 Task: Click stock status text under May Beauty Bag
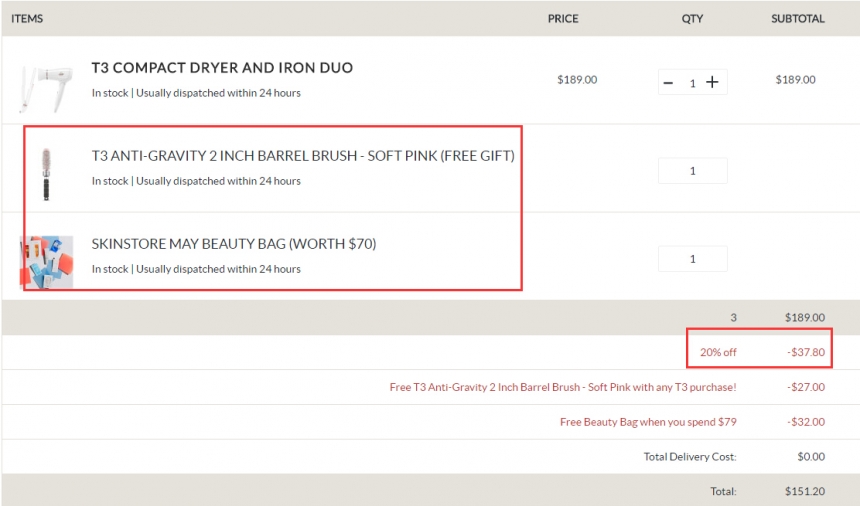pyautogui.click(x=196, y=269)
